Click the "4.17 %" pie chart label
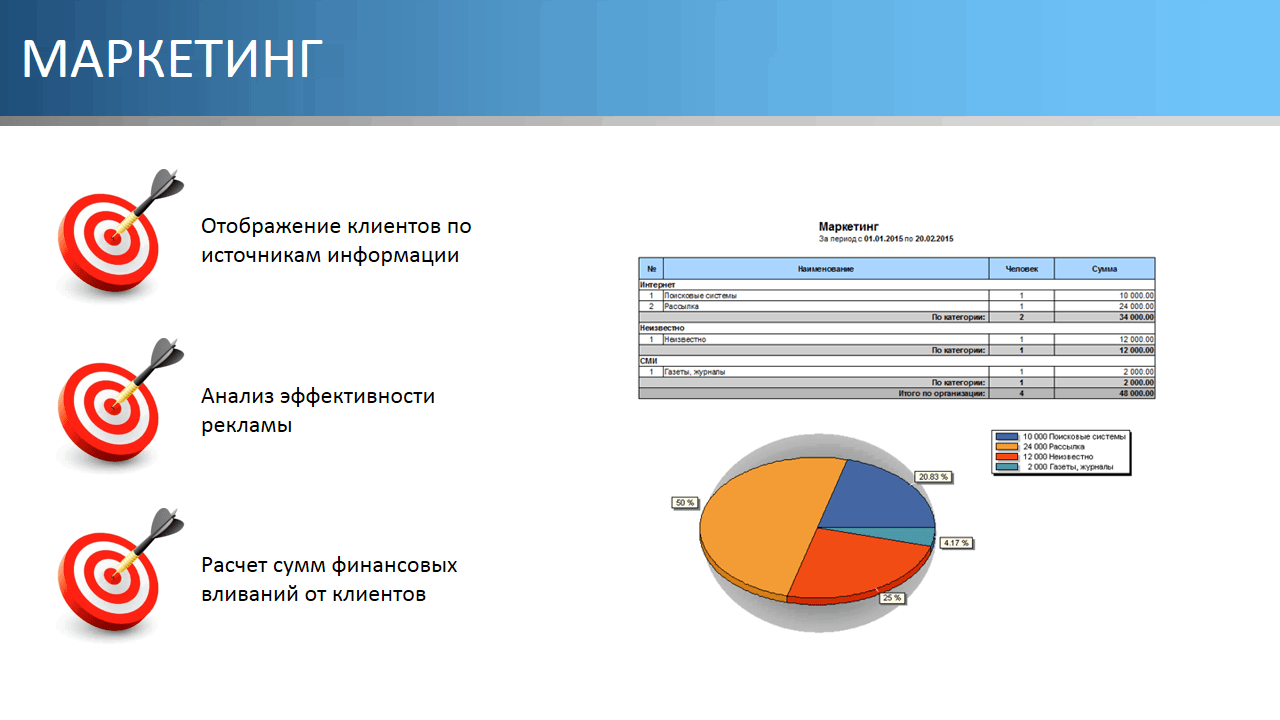Screen dimensions: 1280x720 [956, 543]
